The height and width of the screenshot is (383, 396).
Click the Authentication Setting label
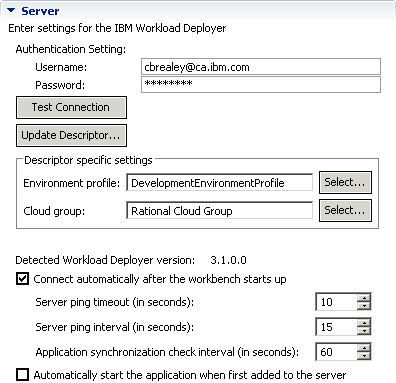click(x=71, y=49)
